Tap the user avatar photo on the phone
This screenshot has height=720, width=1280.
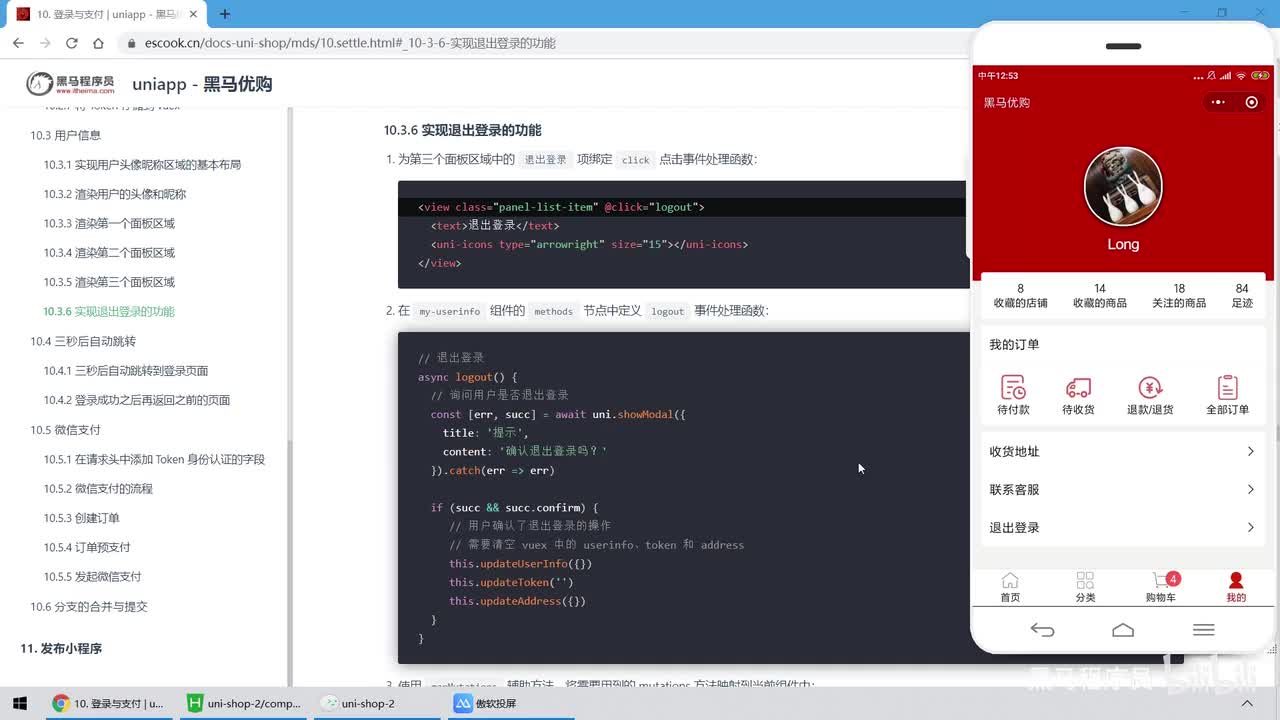point(1123,187)
